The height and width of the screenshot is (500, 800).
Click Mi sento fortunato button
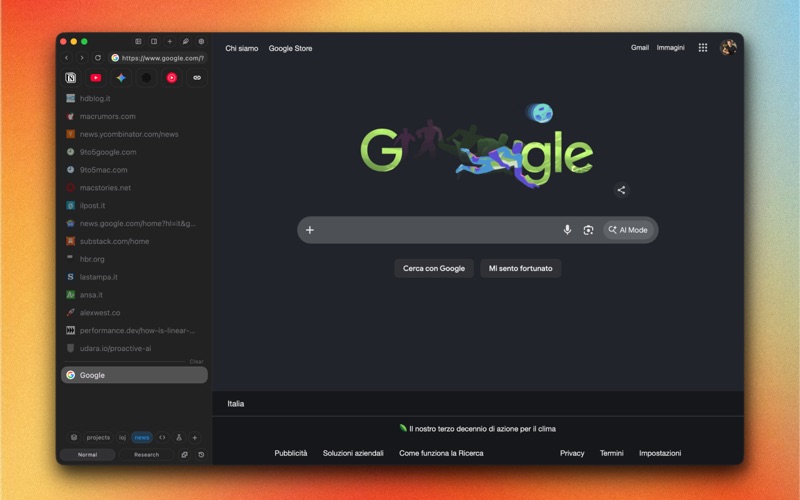pos(520,268)
